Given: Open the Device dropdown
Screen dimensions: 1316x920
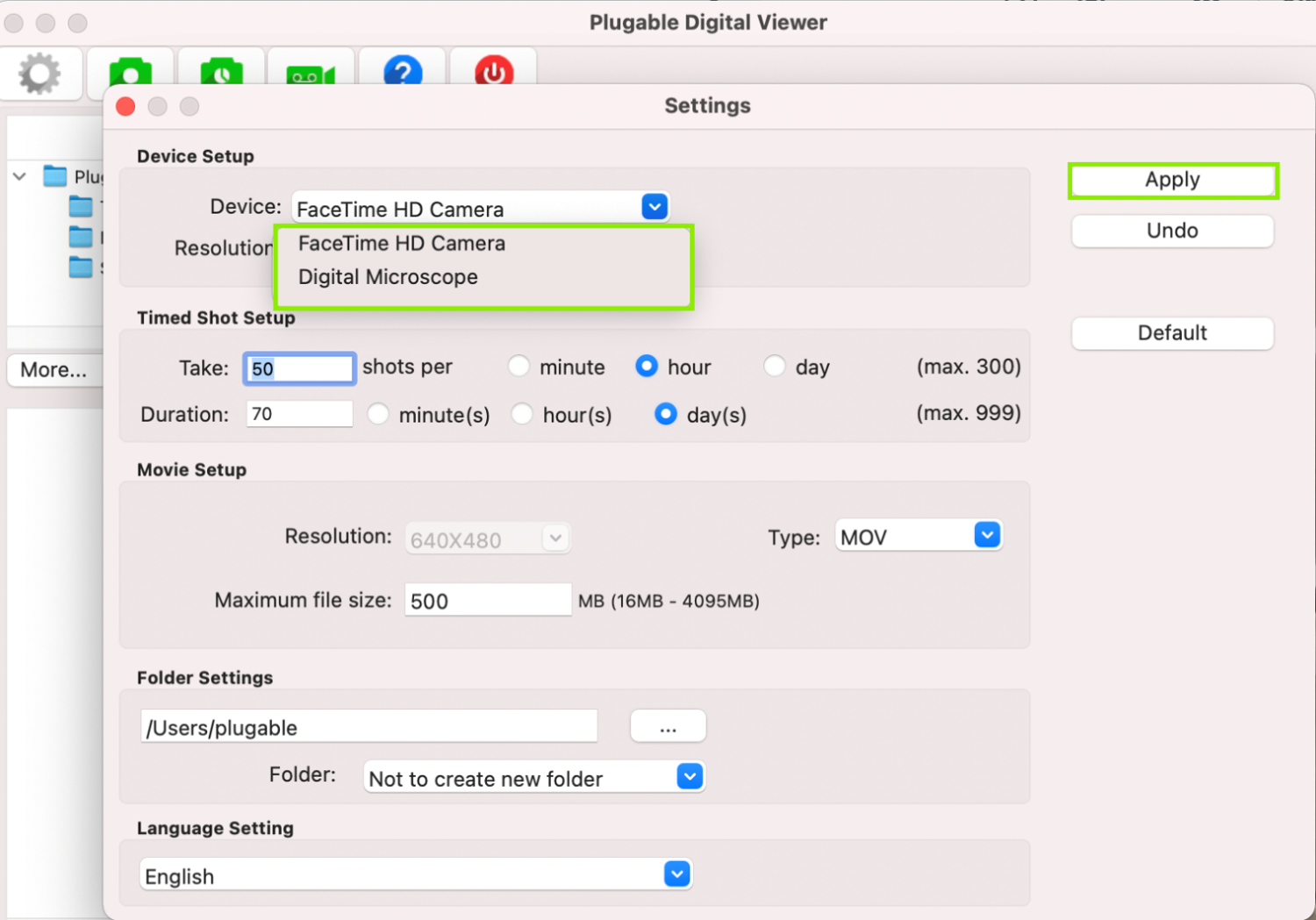Looking at the screenshot, I should pos(654,207).
